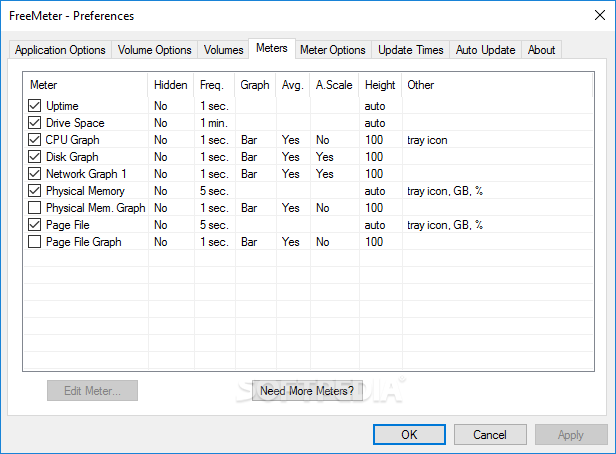The height and width of the screenshot is (454, 616).
Task: Select the Uptime row label
Action: click(62, 106)
